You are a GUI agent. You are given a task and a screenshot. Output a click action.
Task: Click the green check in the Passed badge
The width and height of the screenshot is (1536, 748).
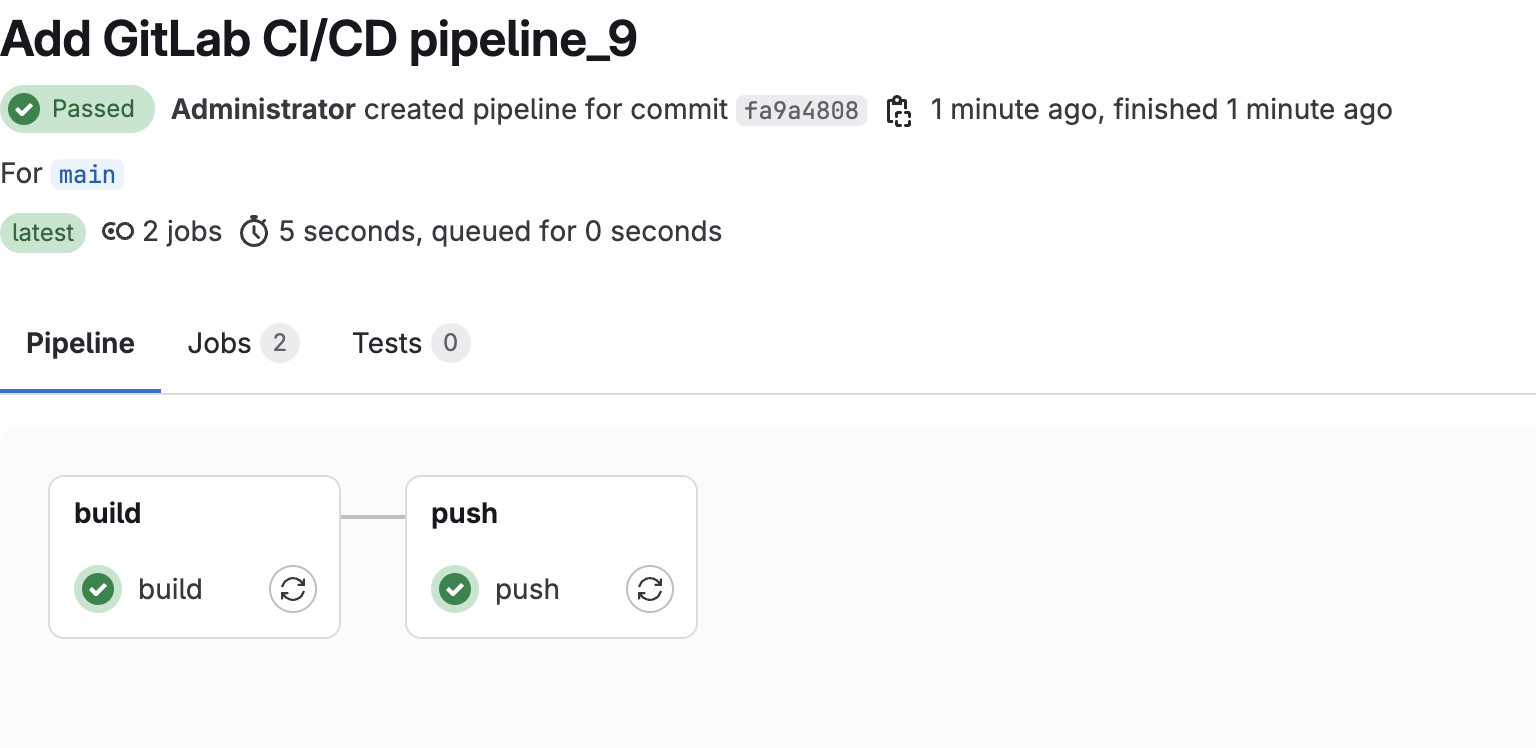point(25,109)
